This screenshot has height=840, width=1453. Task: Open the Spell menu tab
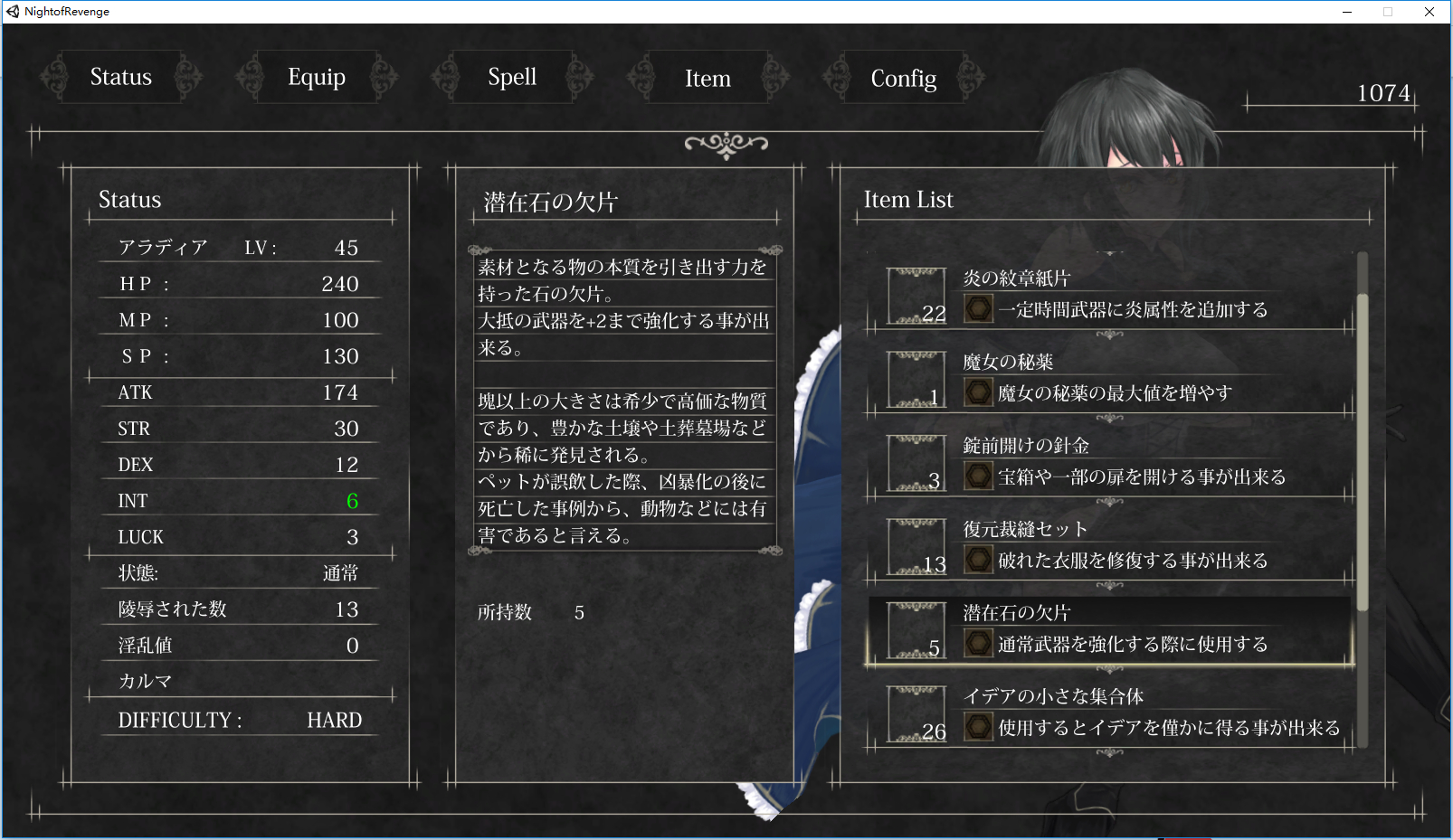tap(512, 77)
